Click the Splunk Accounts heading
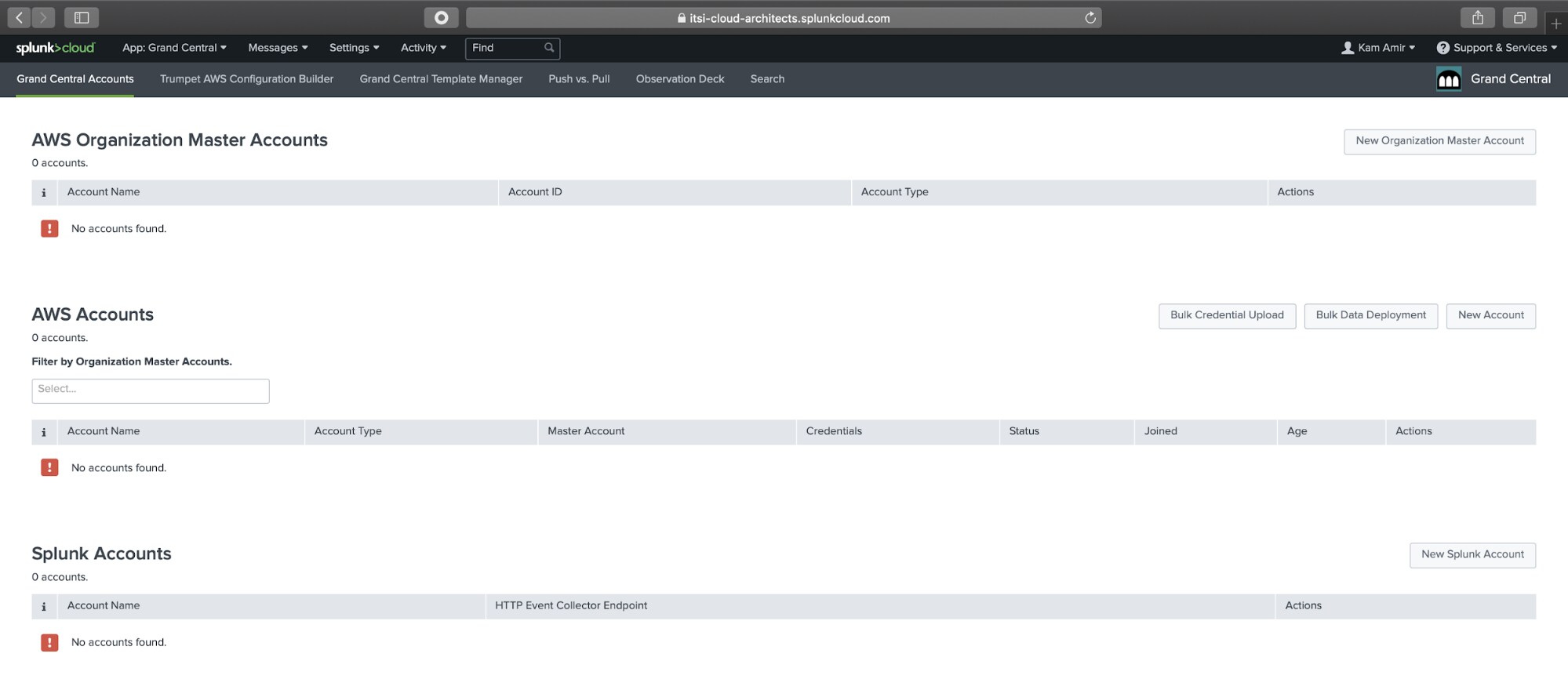1568x697 pixels. [x=101, y=554]
